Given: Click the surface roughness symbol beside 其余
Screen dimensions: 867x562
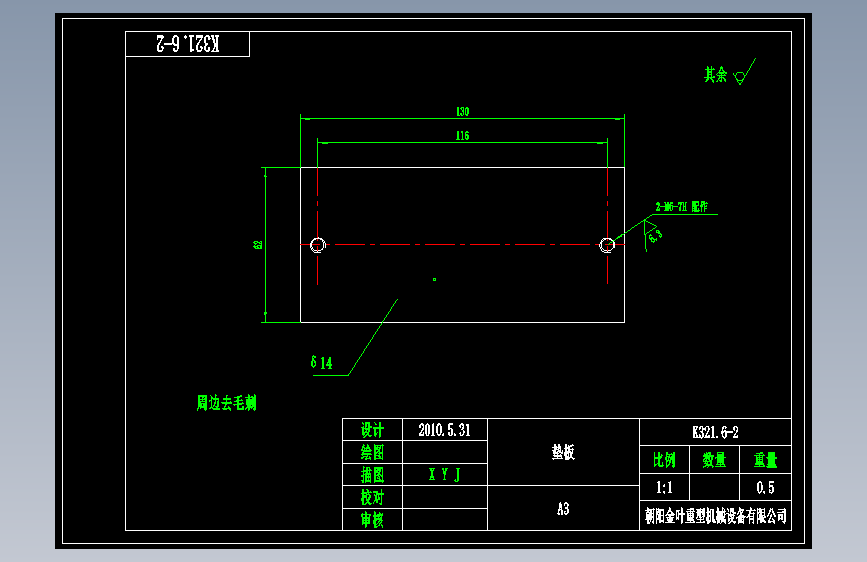Looking at the screenshot, I should (744, 71).
